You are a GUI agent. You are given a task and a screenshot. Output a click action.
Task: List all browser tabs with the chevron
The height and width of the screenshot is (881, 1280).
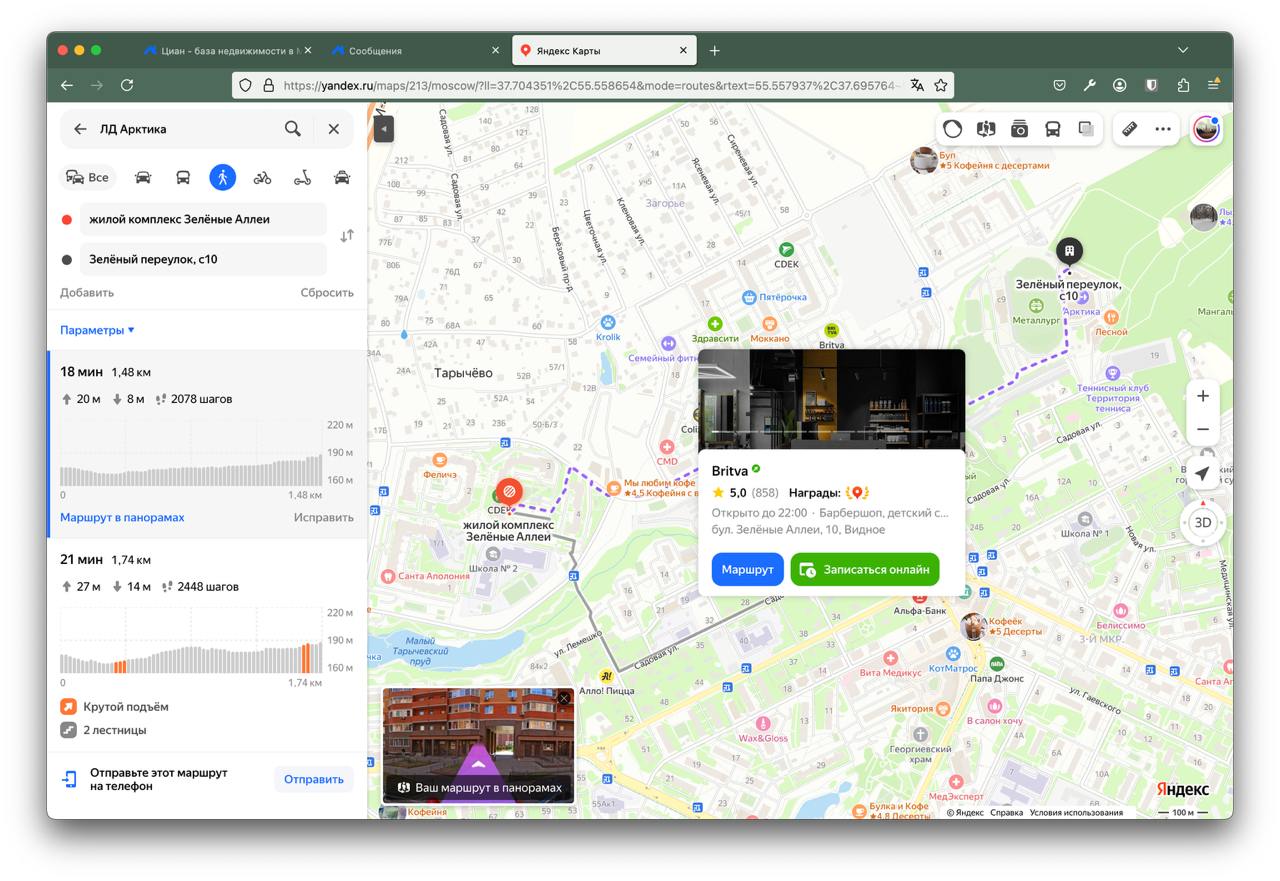point(1183,50)
